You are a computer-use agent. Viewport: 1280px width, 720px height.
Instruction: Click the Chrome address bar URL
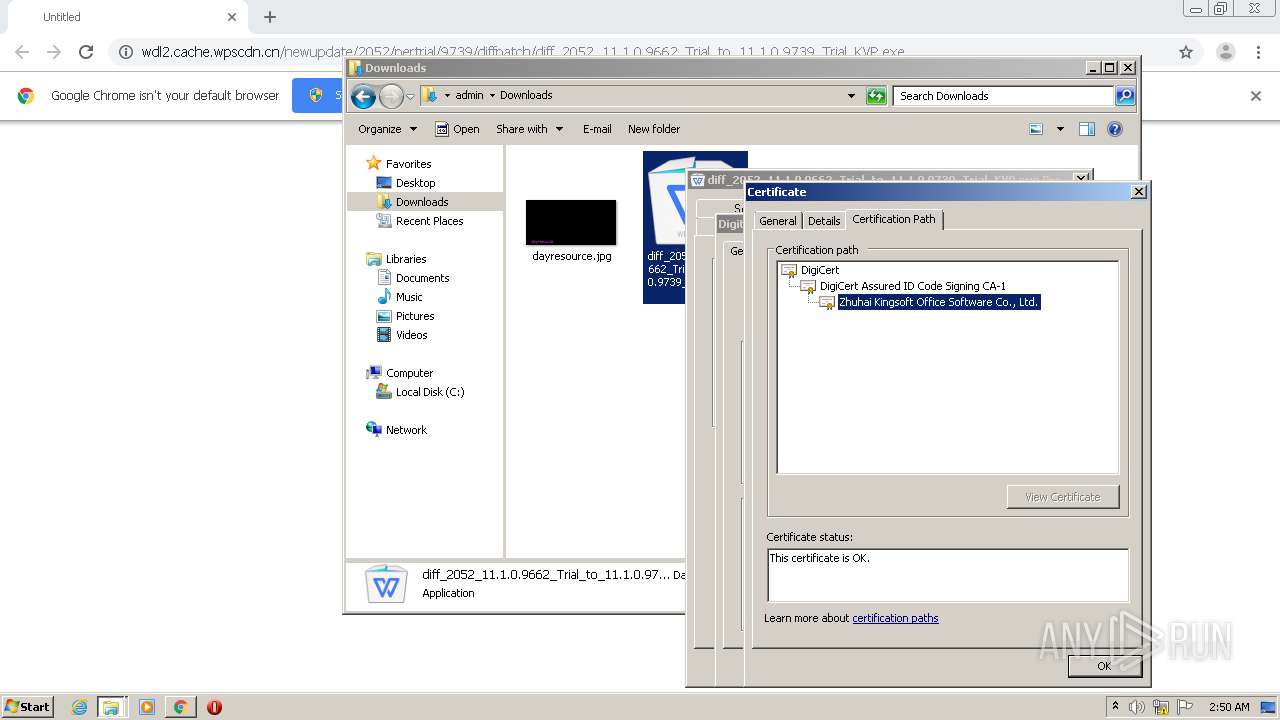tap(523, 52)
